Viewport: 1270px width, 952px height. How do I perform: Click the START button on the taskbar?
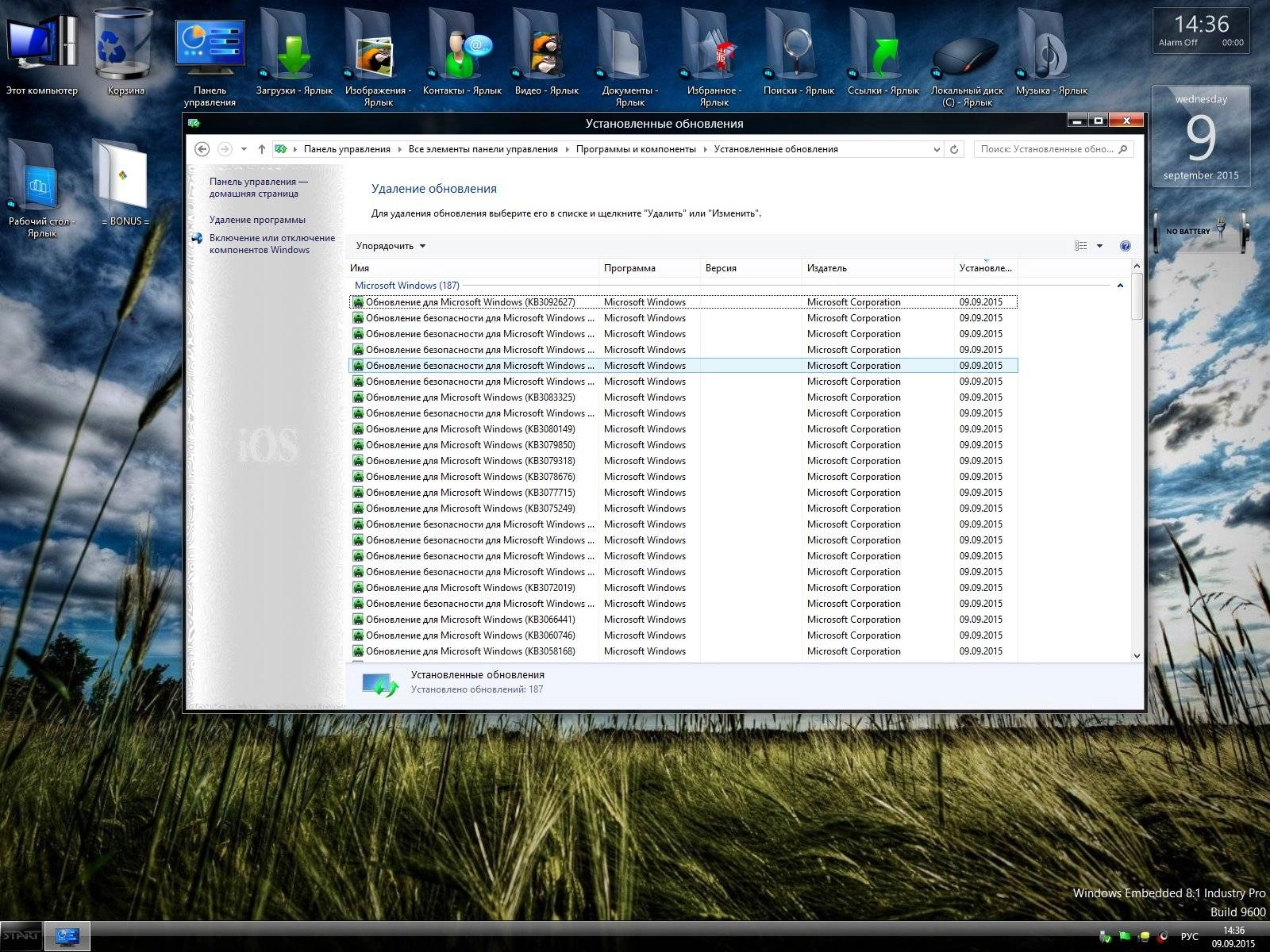20,936
